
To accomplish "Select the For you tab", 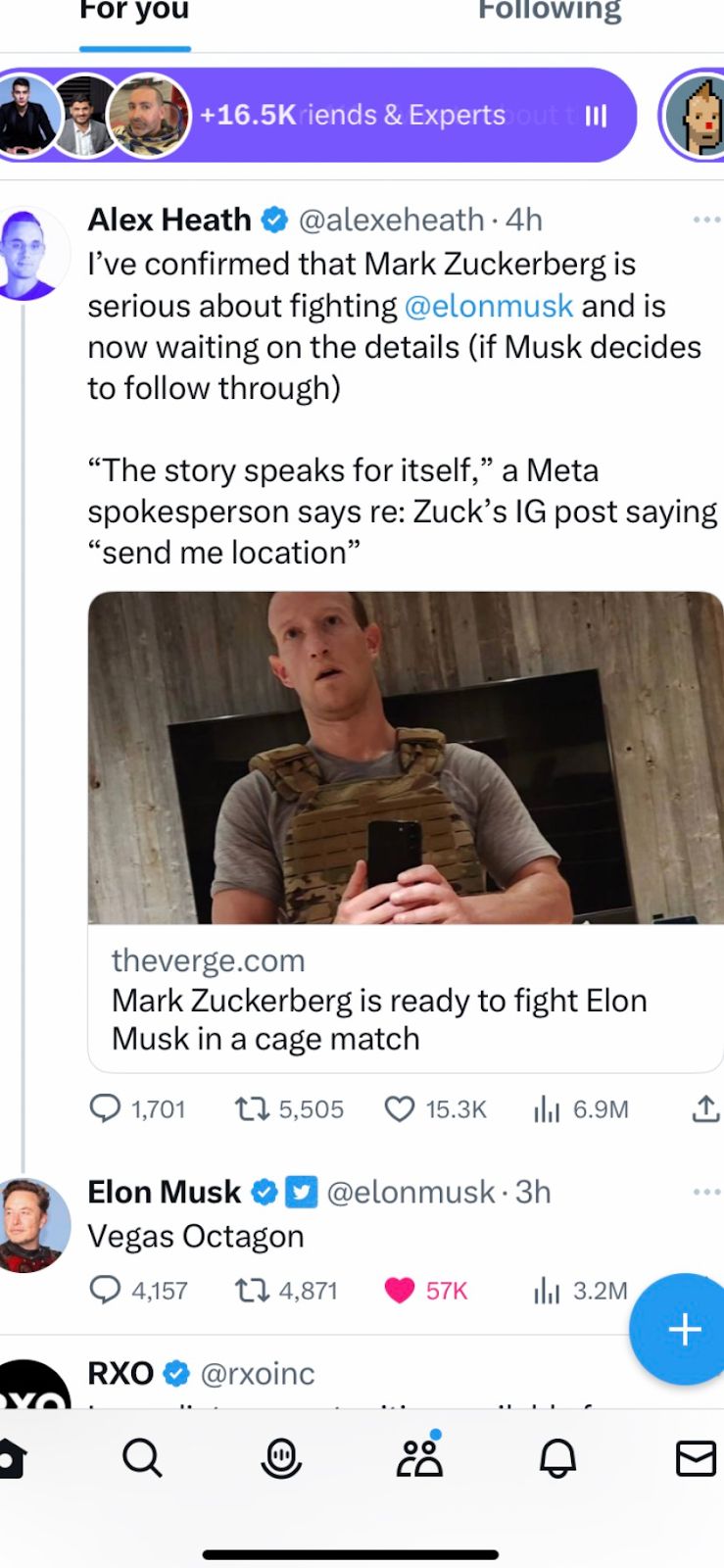I will point(134,14).
